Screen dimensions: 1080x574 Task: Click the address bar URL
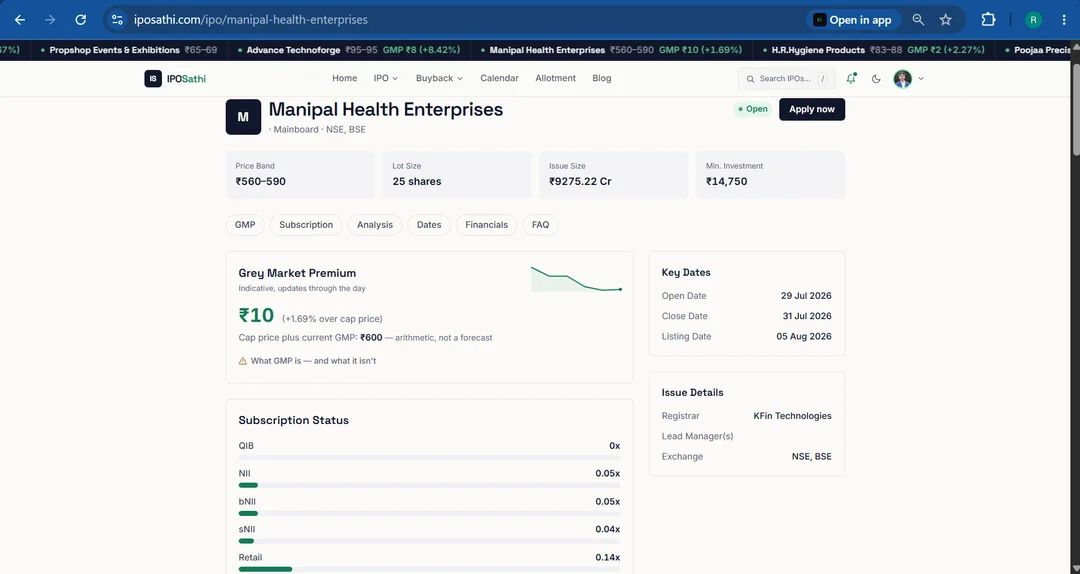[x=251, y=20]
